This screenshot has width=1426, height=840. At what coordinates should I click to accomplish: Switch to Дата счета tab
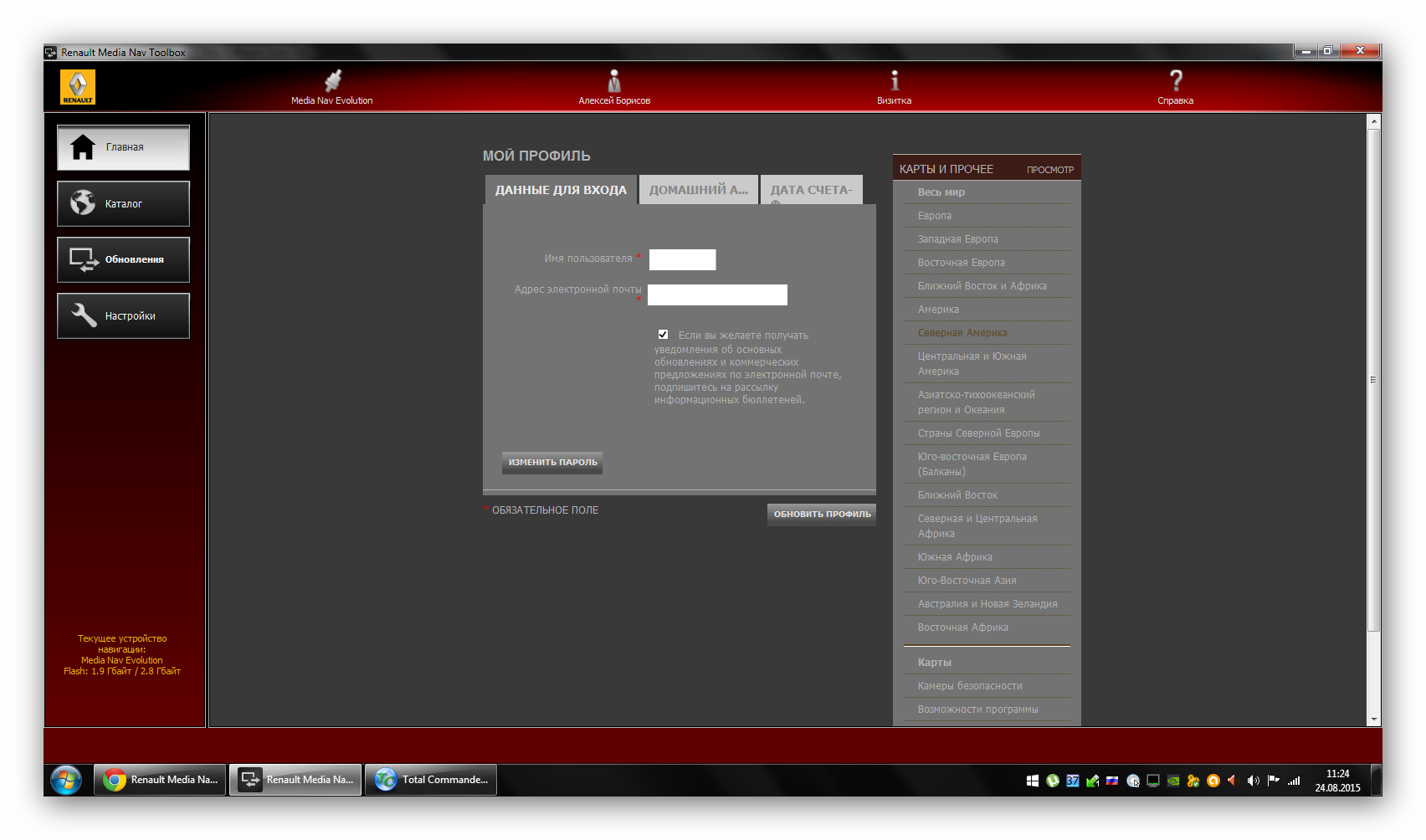[x=811, y=190]
